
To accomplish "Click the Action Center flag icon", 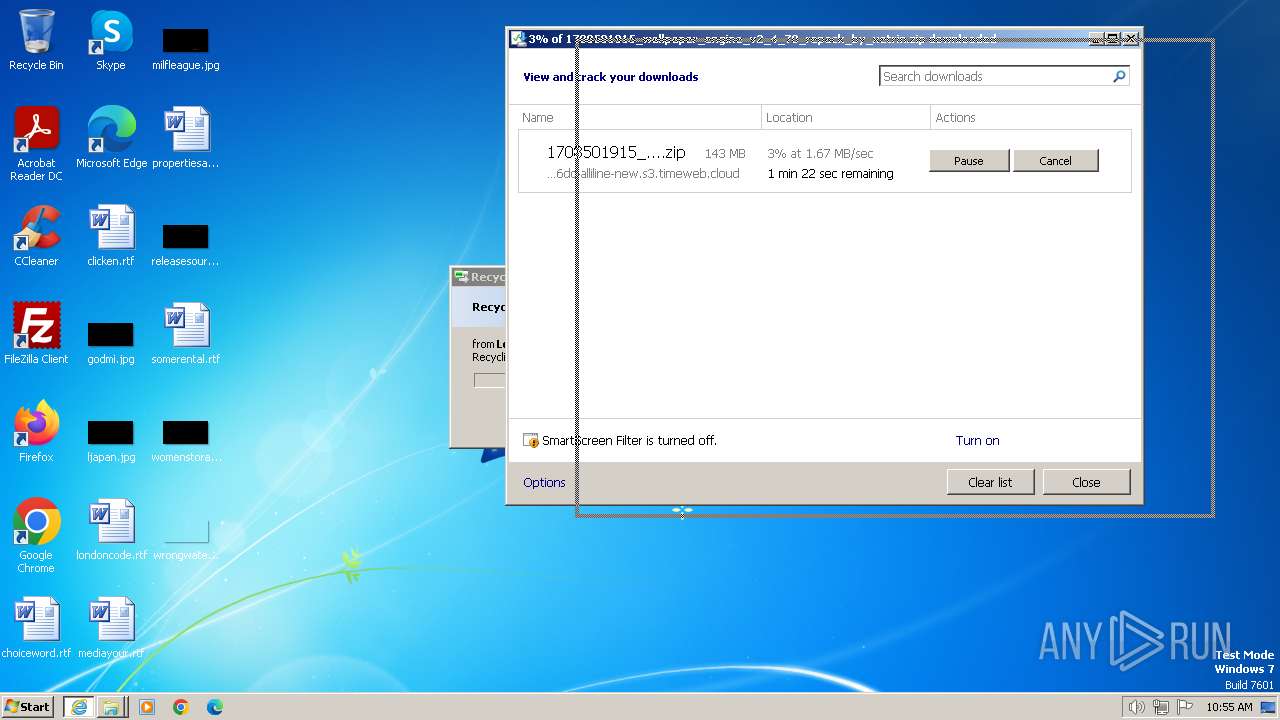I will [x=1184, y=707].
